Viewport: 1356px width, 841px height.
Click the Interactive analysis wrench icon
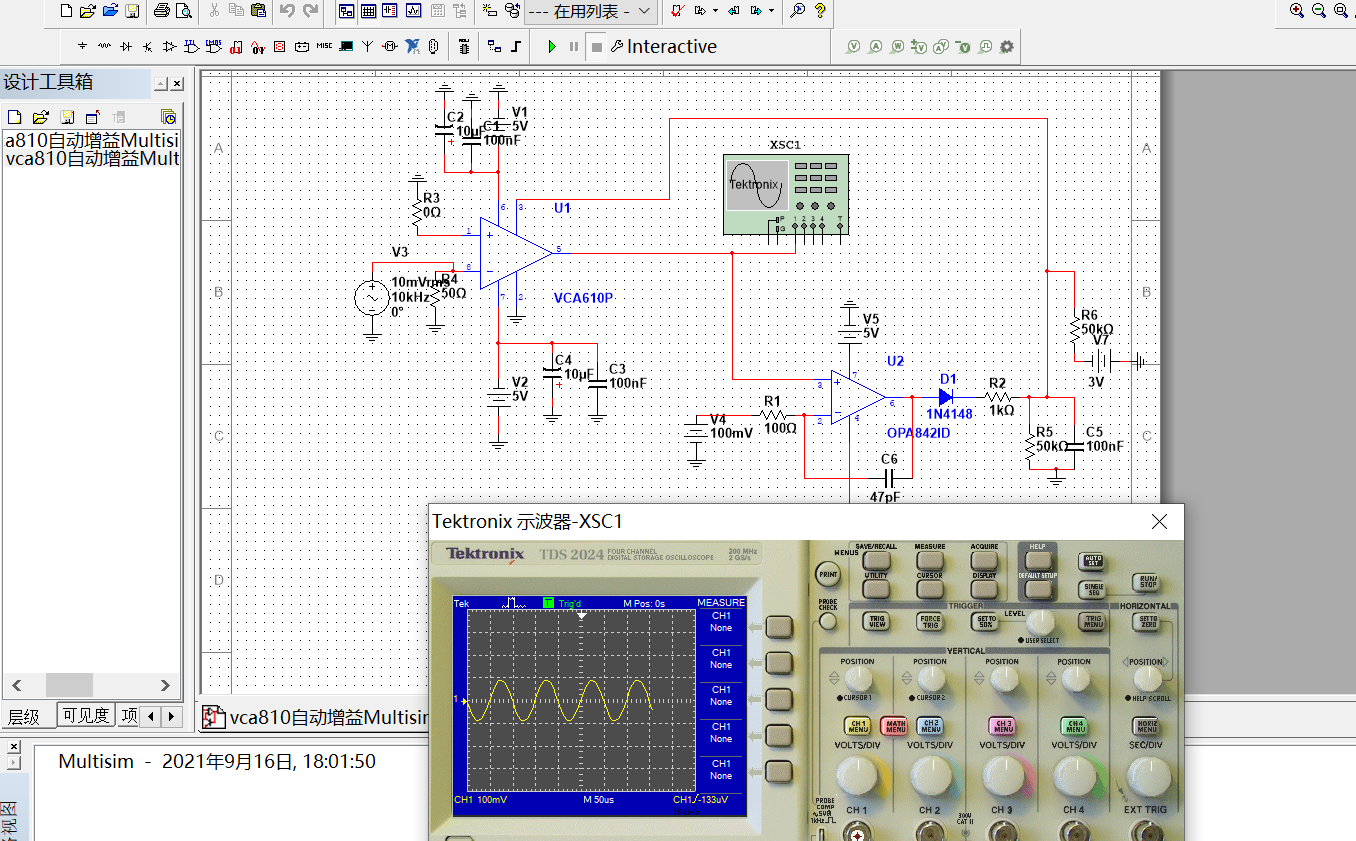coord(617,46)
